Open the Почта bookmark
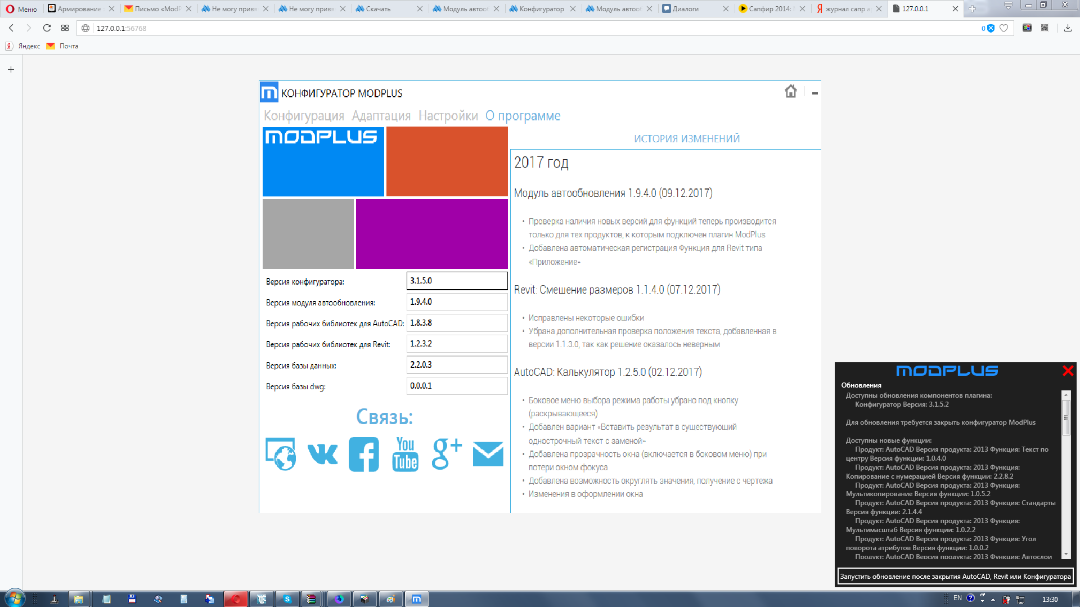Screen dimensions: 1080x607 [62, 46]
